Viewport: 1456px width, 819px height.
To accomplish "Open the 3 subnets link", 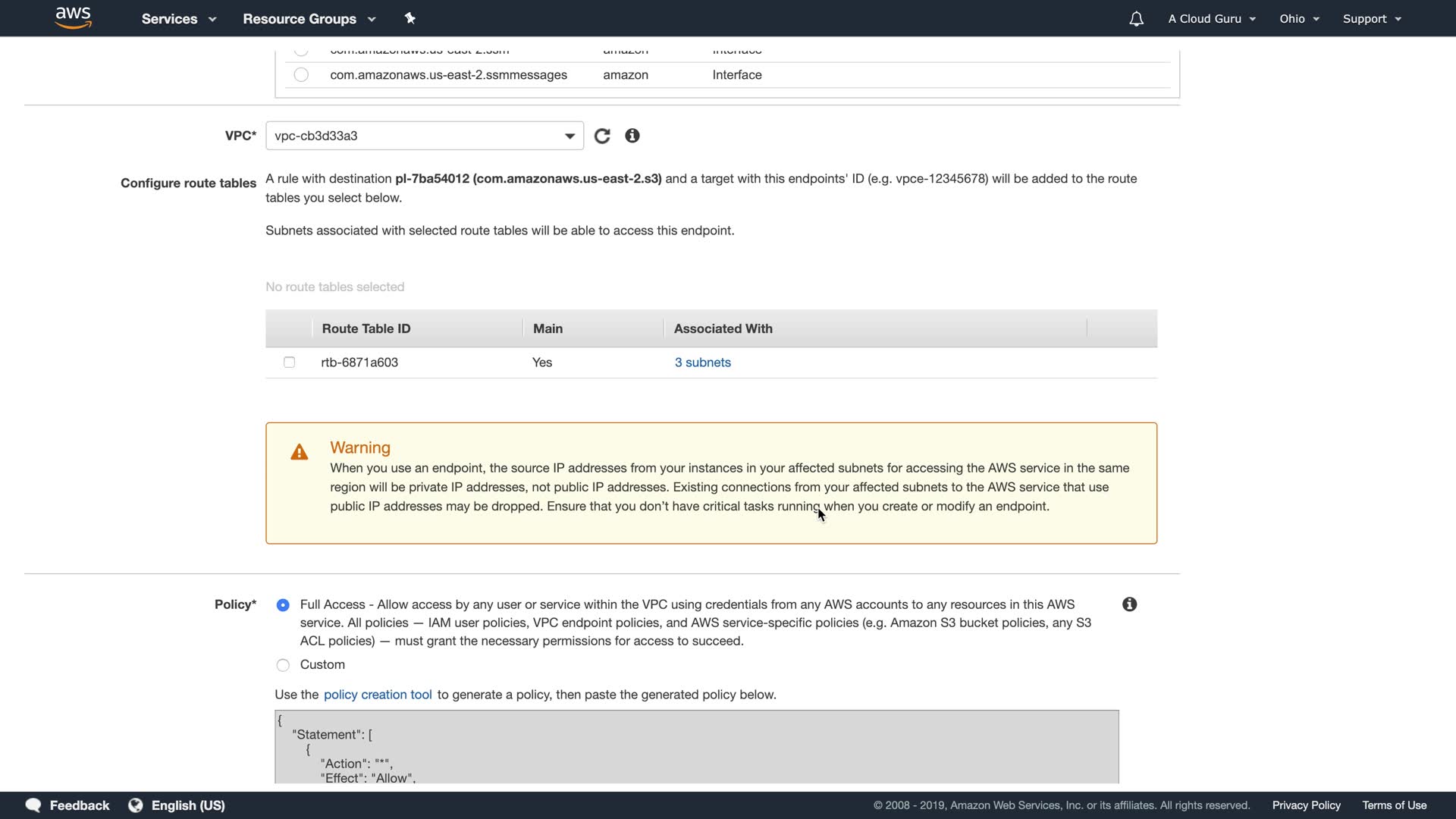I will coord(702,362).
